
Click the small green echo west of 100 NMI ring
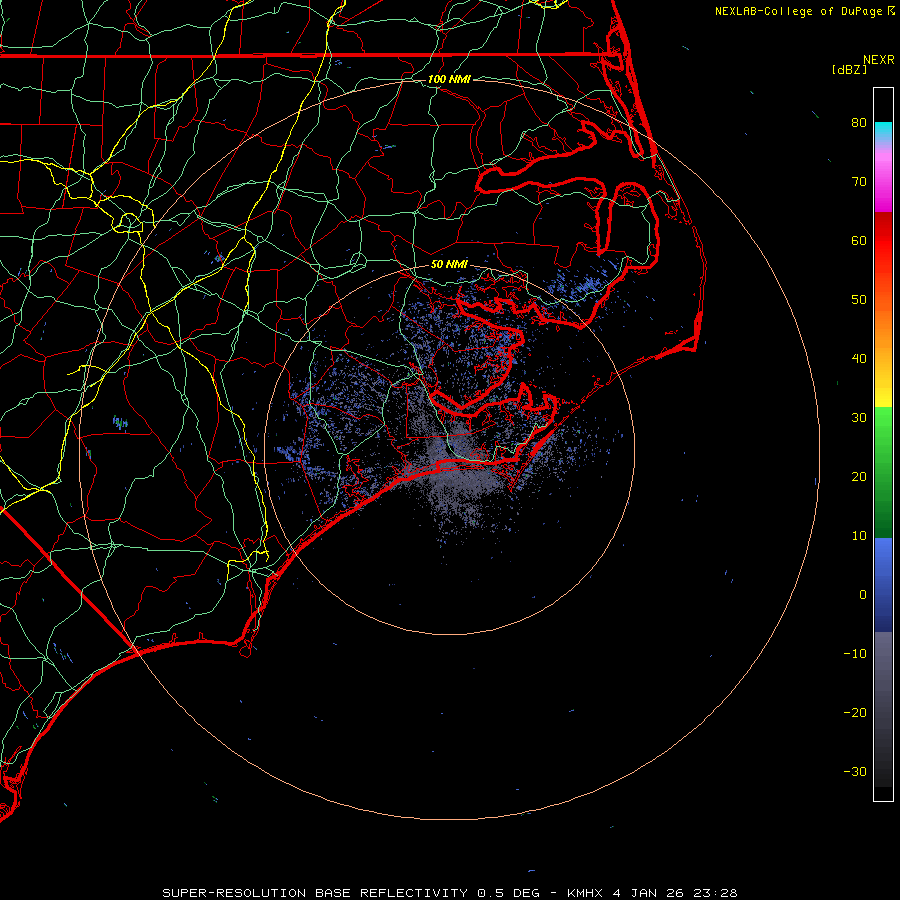(x=120, y=423)
